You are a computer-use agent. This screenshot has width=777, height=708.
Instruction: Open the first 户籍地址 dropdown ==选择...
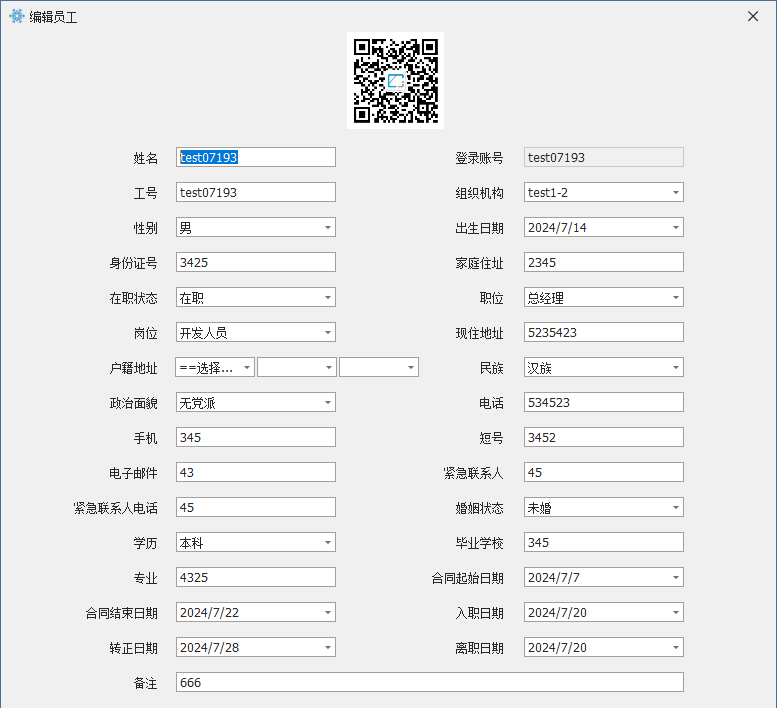coord(215,367)
